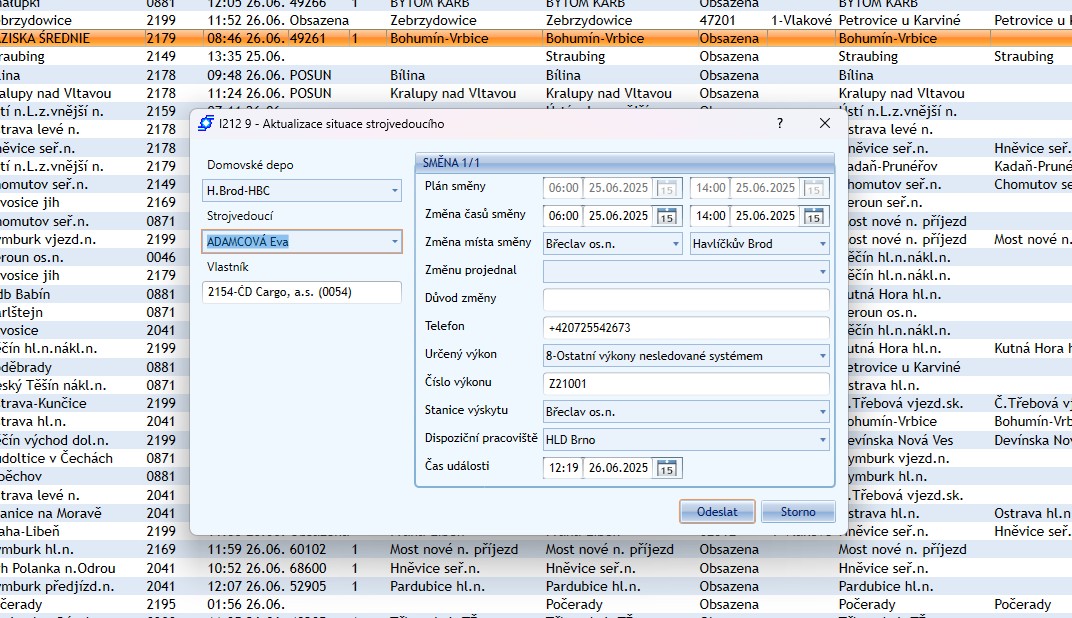Cancel with the Storno button
This screenshot has width=1072, height=618.
point(797,512)
